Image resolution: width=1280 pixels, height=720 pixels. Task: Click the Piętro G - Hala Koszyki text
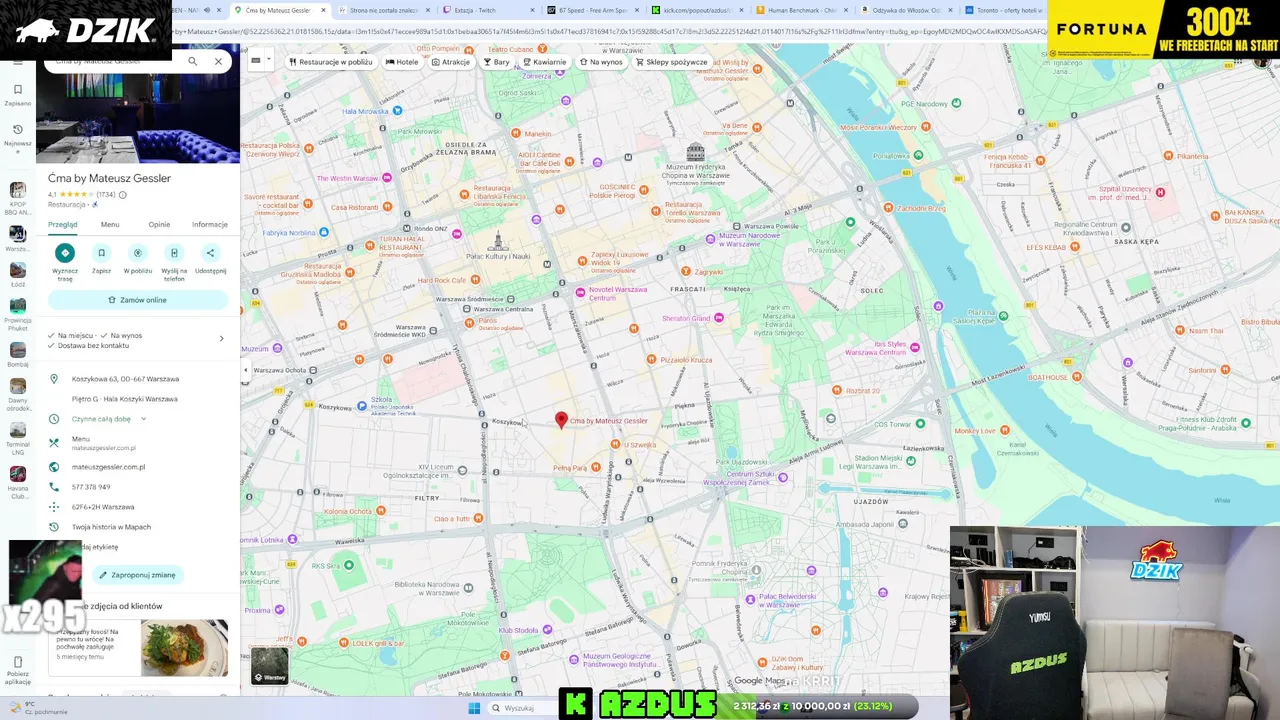point(125,399)
